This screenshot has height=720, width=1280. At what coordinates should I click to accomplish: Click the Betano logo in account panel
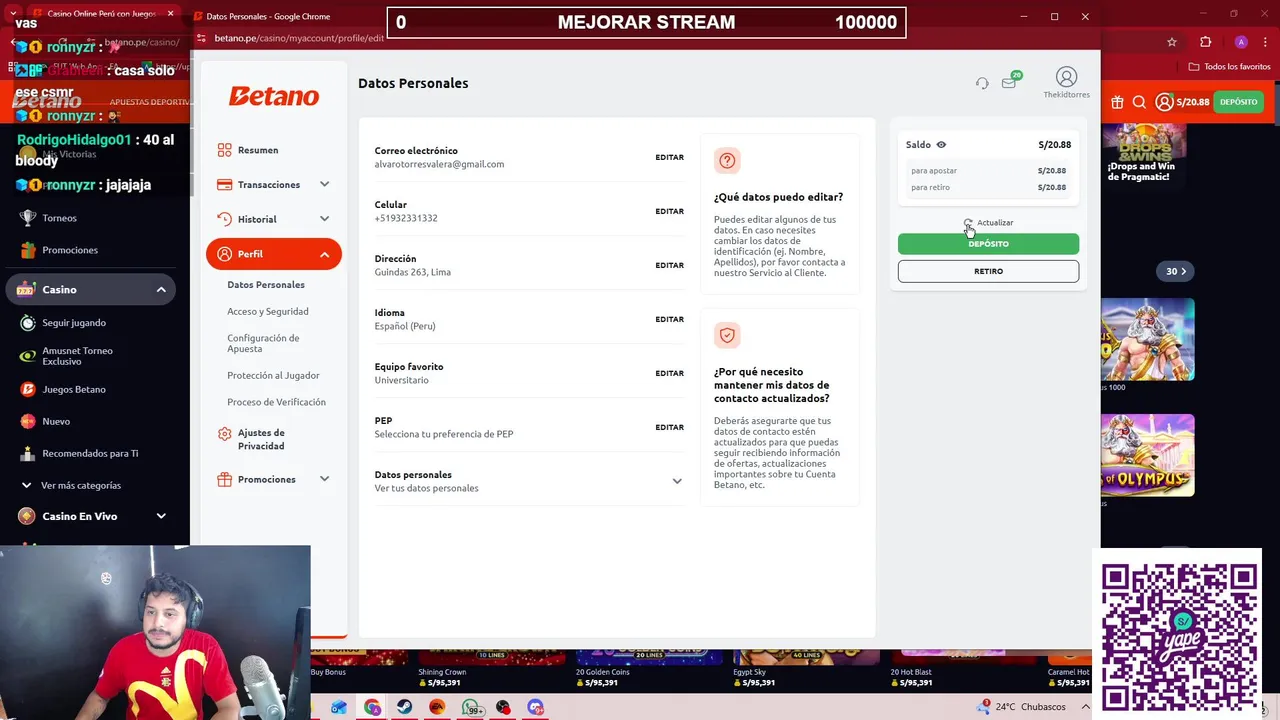274,96
